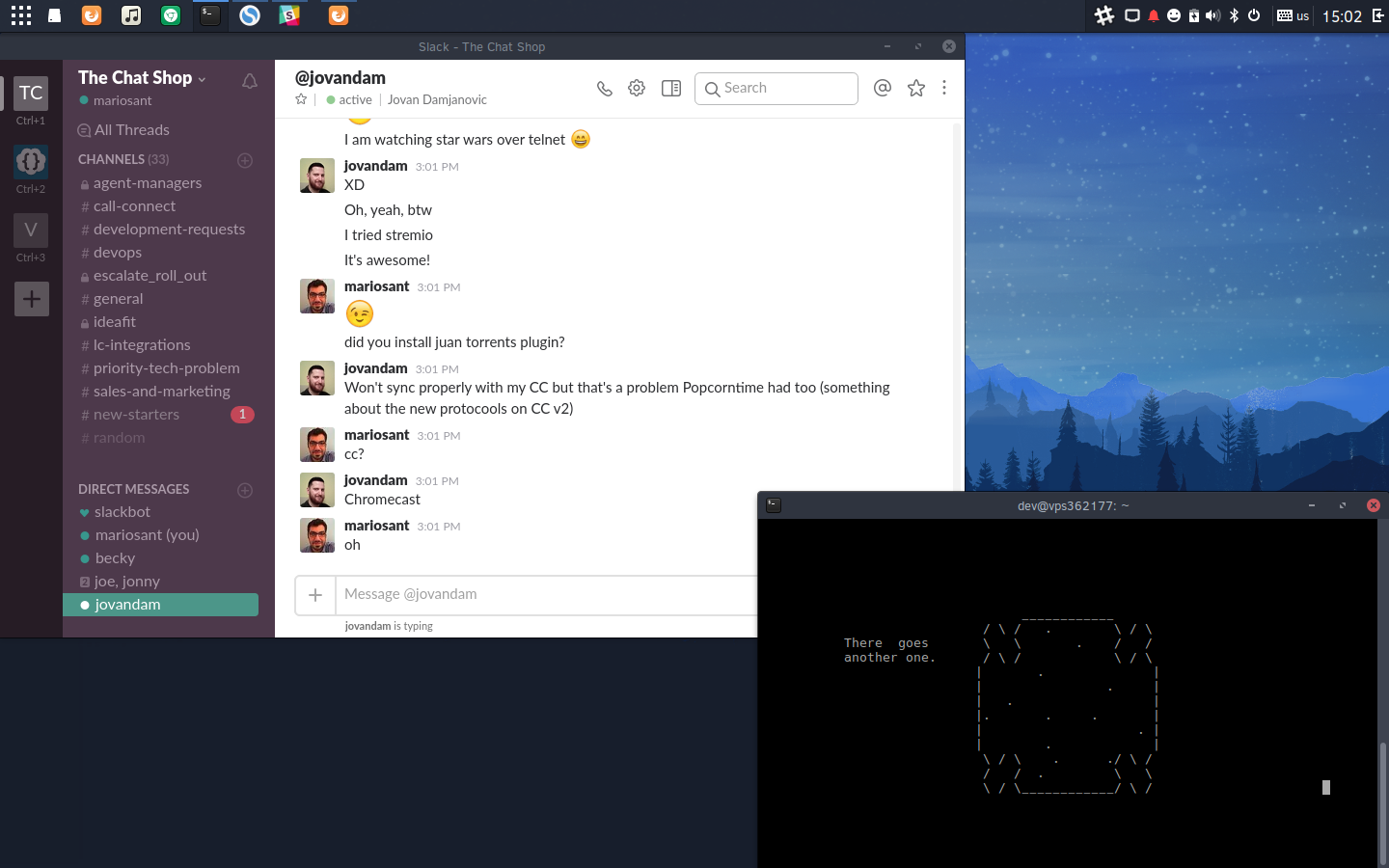Go to sales-and-marketing channel
This screenshot has width=1389, height=868.
click(160, 392)
